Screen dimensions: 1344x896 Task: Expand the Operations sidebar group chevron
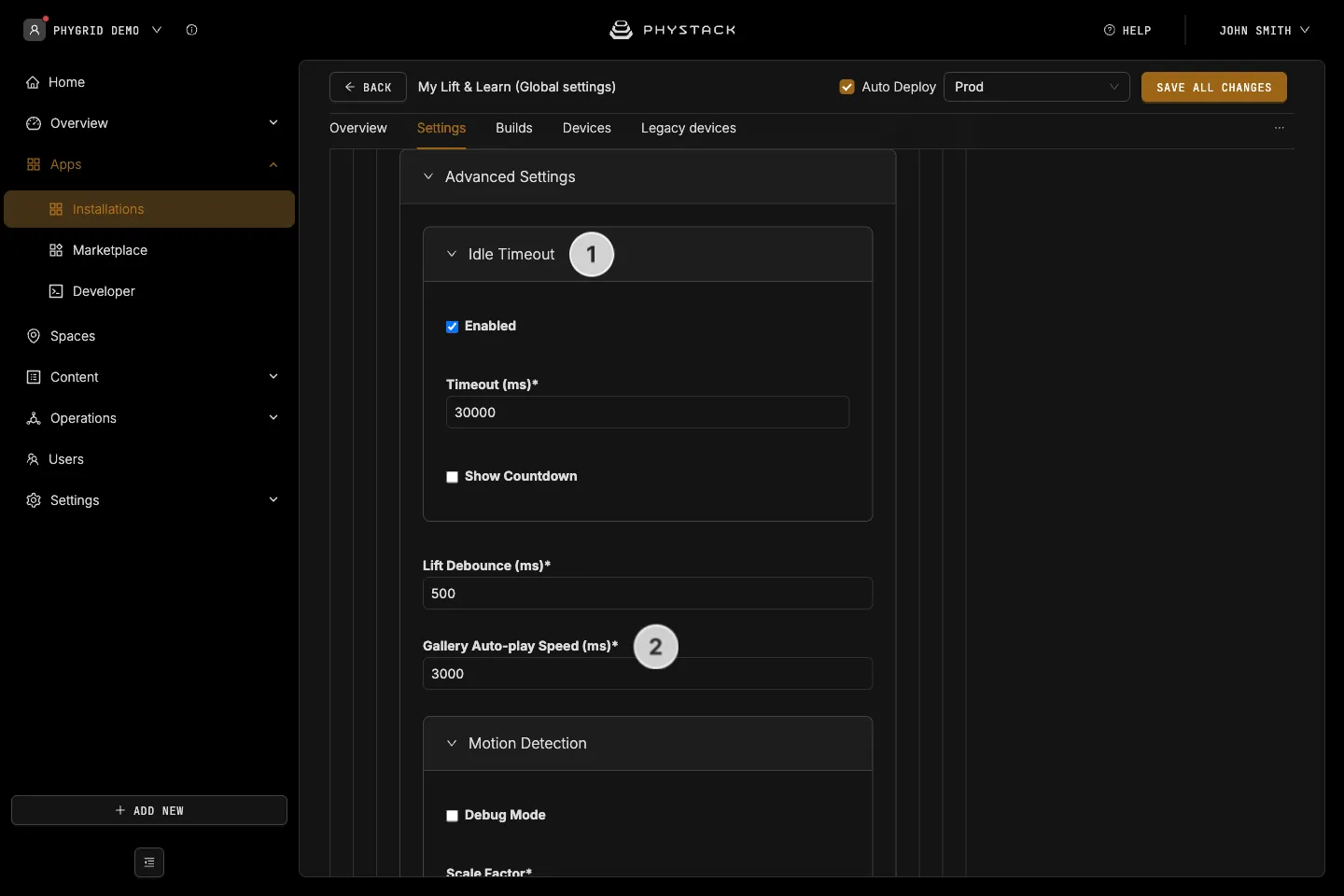pos(273,417)
